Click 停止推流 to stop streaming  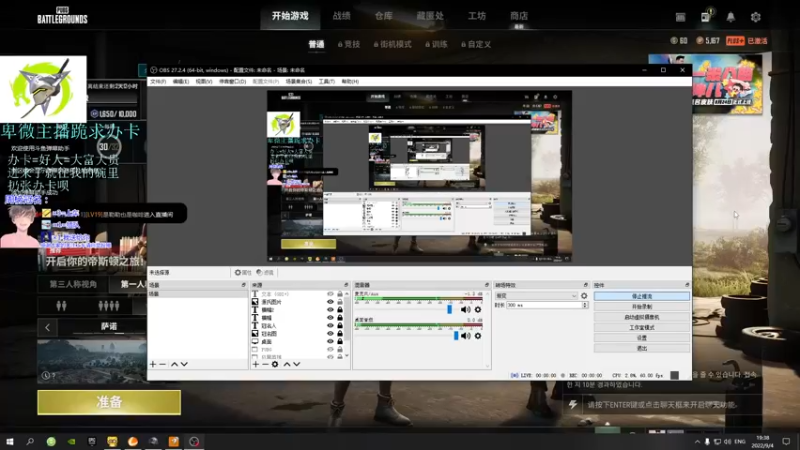click(642, 296)
